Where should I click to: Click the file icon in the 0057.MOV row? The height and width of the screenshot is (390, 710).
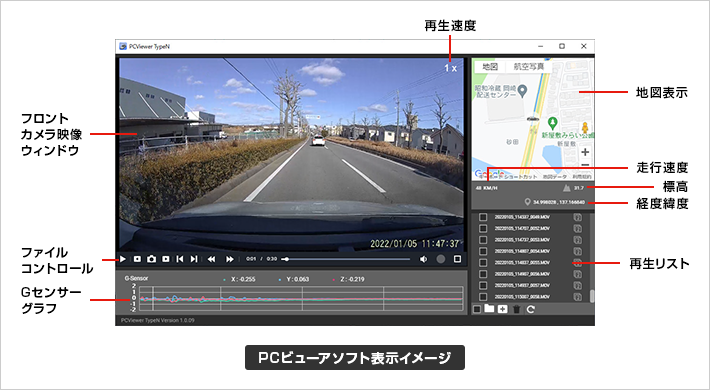click(x=577, y=285)
